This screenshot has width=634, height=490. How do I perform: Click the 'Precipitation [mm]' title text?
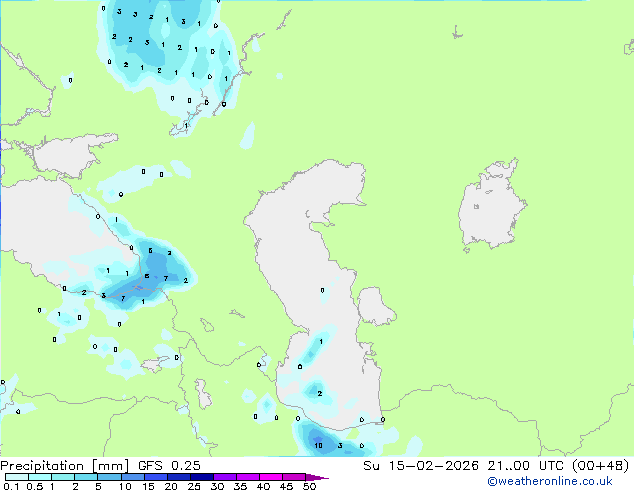pos(64,466)
